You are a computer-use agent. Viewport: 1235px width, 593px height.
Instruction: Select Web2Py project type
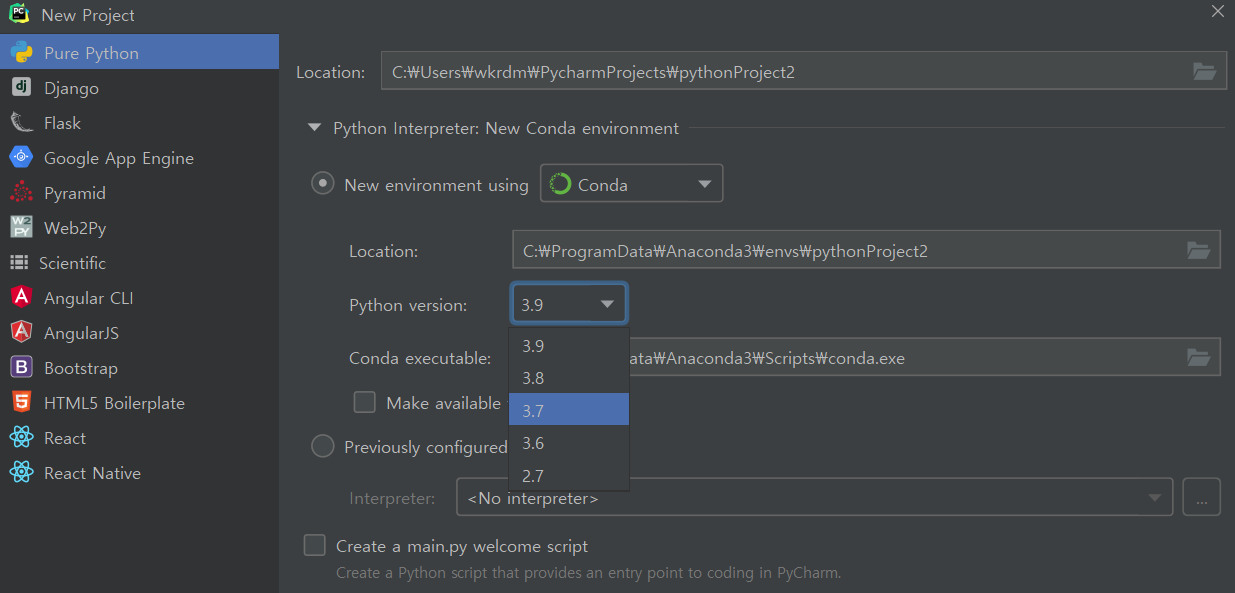(x=139, y=228)
